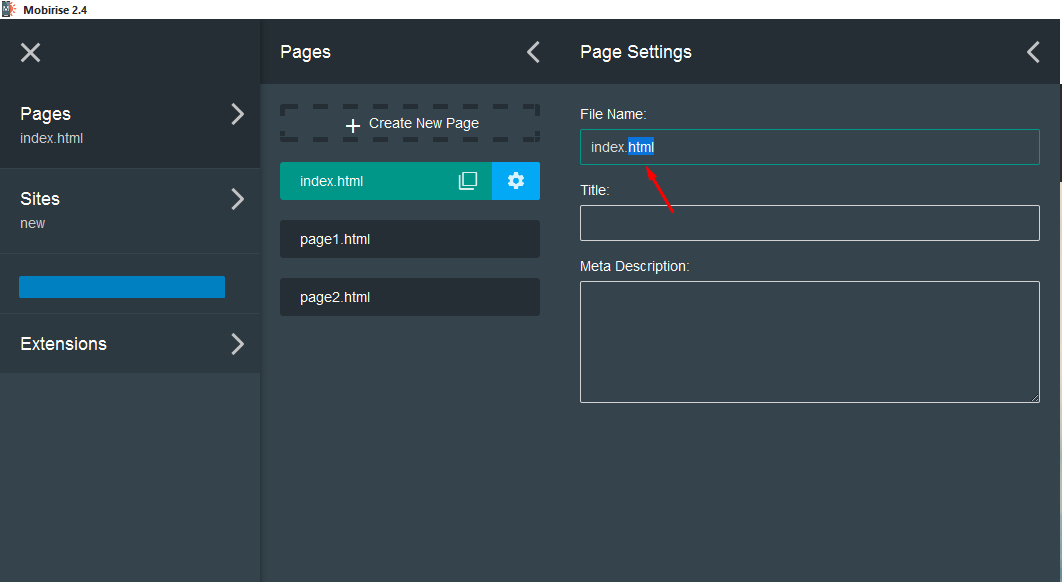The image size is (1062, 582).
Task: Select page2.html in the pages list
Action: point(409,297)
